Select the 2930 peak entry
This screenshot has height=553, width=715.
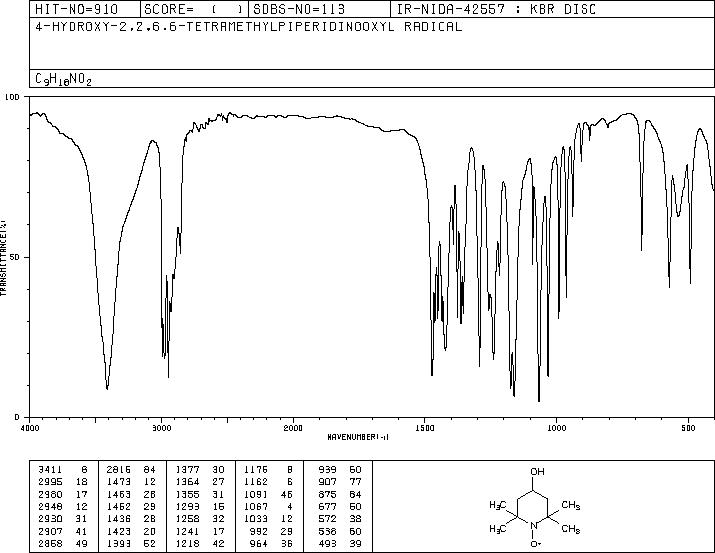[63, 519]
